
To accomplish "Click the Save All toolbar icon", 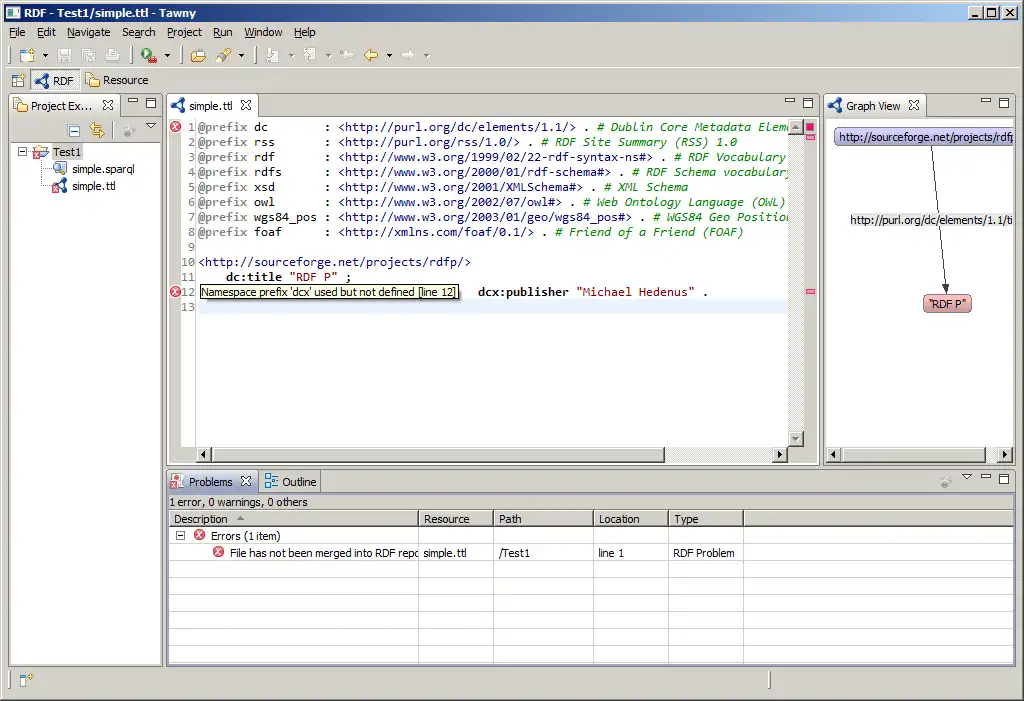I will coord(88,56).
